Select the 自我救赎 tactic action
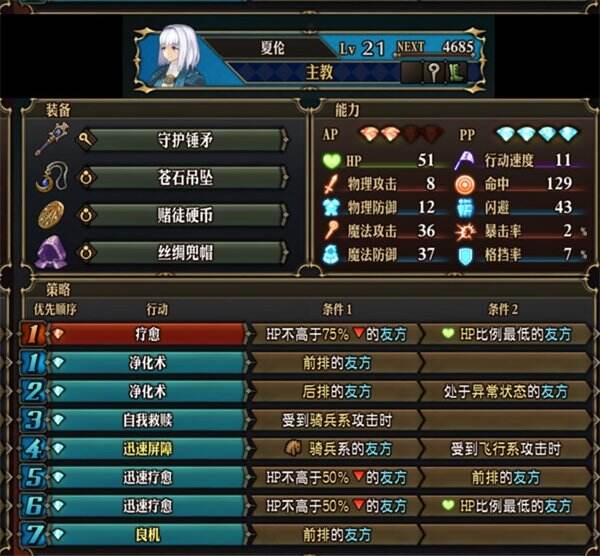Image resolution: width=600 pixels, height=556 pixels. [x=147, y=420]
